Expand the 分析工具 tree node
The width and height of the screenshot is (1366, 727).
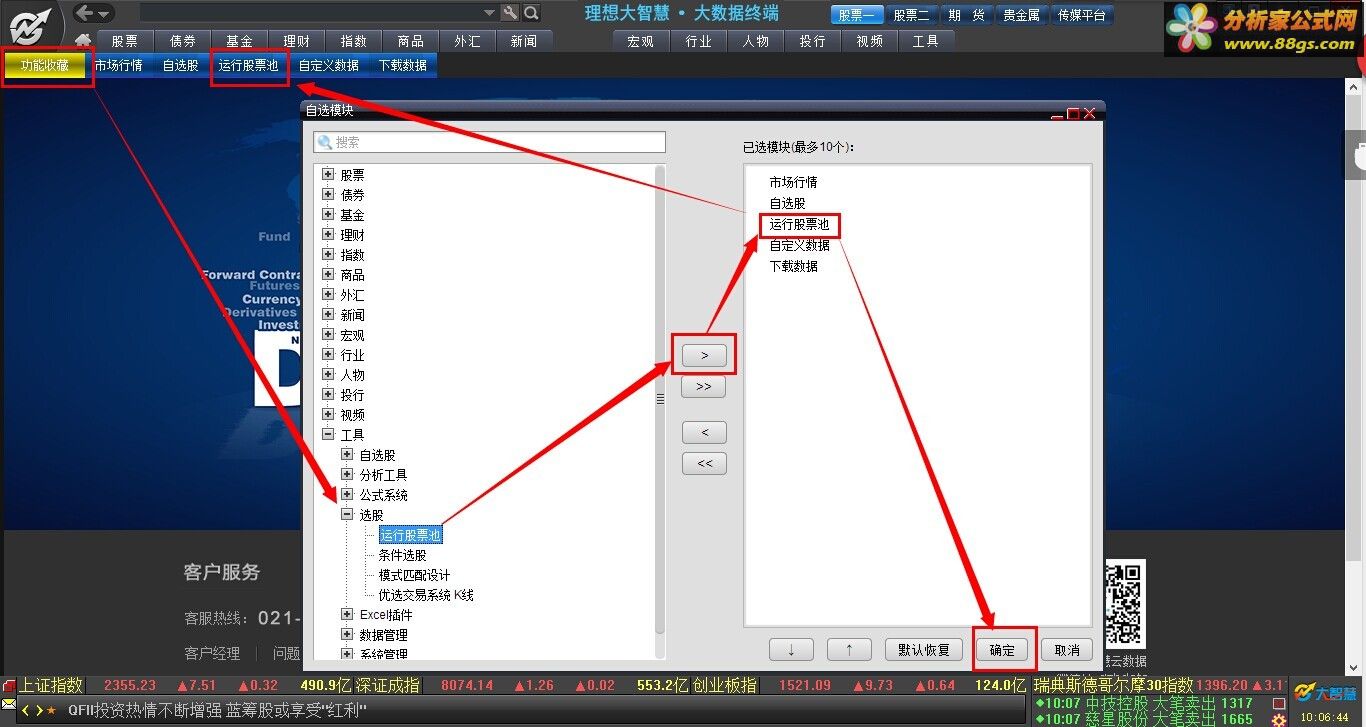click(347, 474)
